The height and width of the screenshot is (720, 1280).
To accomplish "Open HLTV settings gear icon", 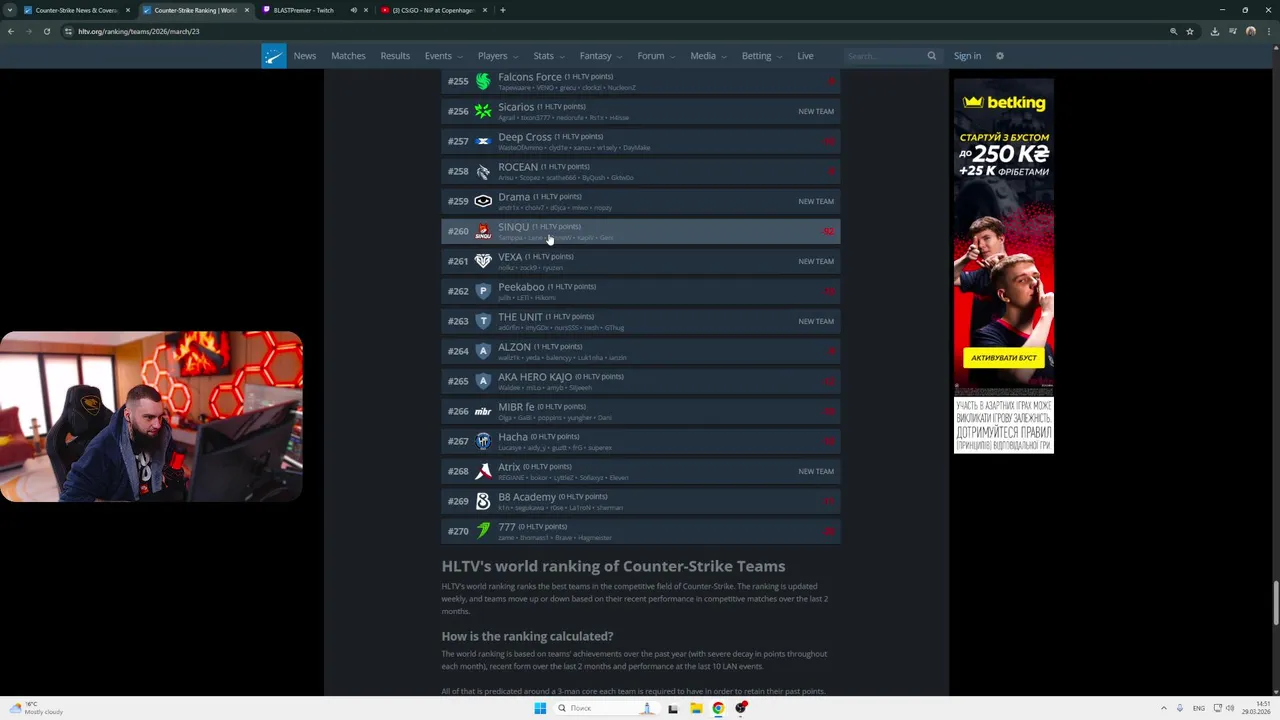I will pos(999,56).
